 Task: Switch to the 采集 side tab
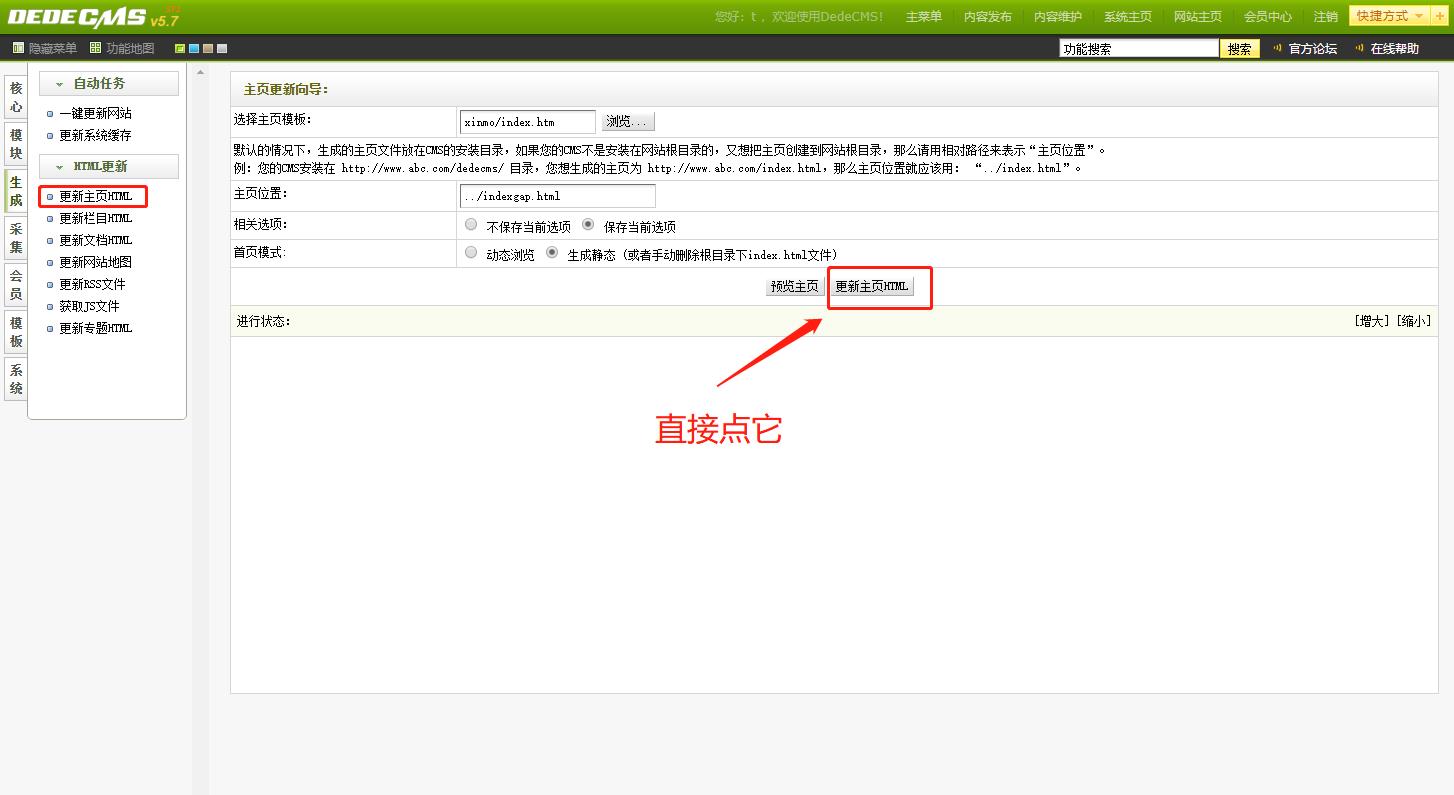click(x=16, y=238)
